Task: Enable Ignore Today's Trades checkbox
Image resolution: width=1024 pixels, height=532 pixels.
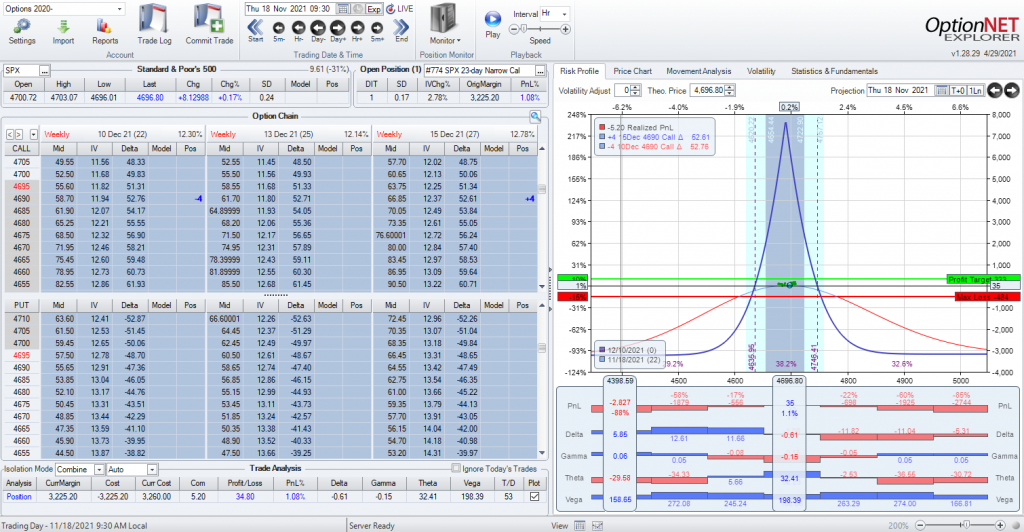Action: 456,468
